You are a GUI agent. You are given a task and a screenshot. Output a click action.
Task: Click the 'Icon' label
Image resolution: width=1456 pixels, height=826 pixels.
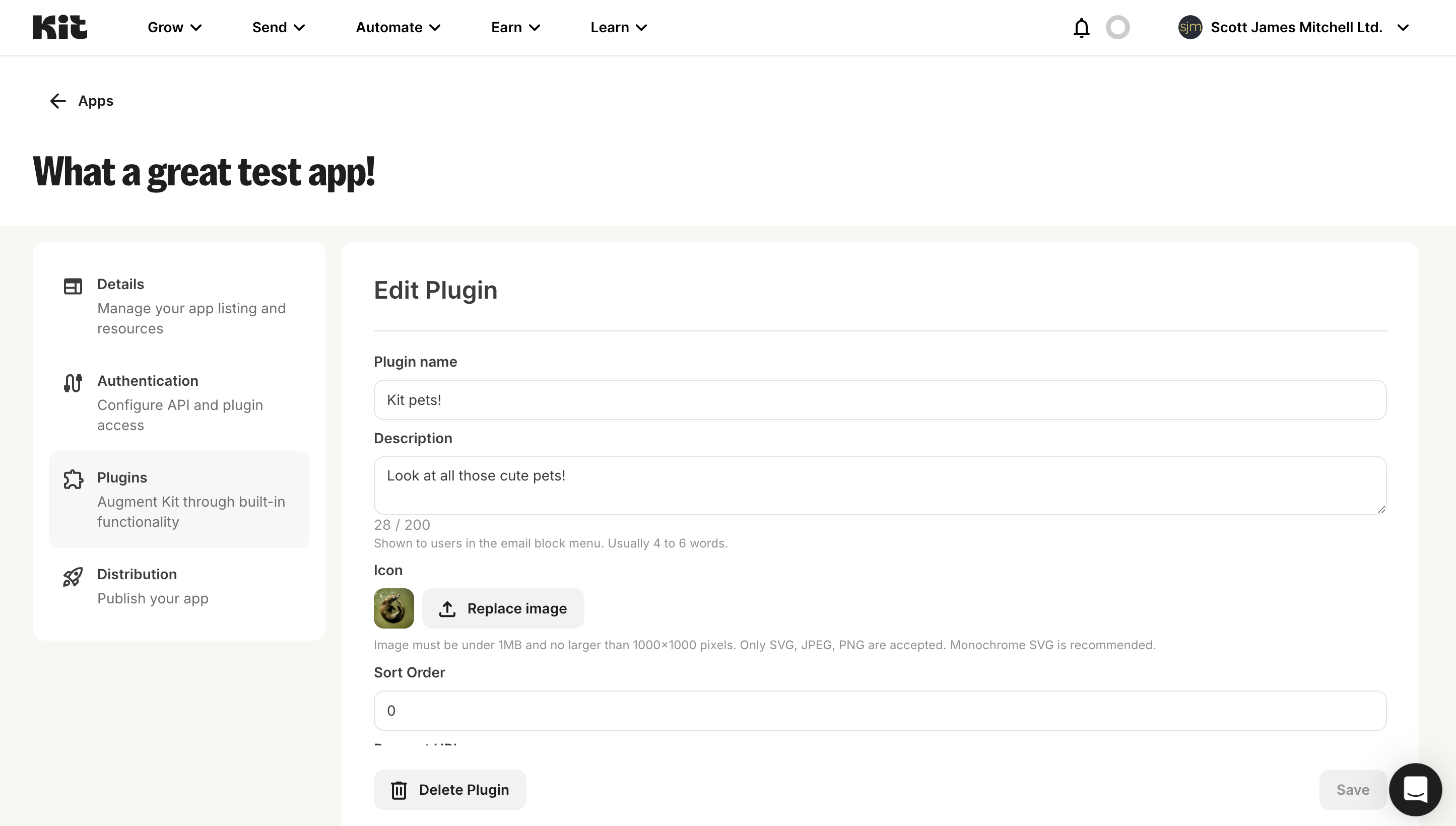388,570
